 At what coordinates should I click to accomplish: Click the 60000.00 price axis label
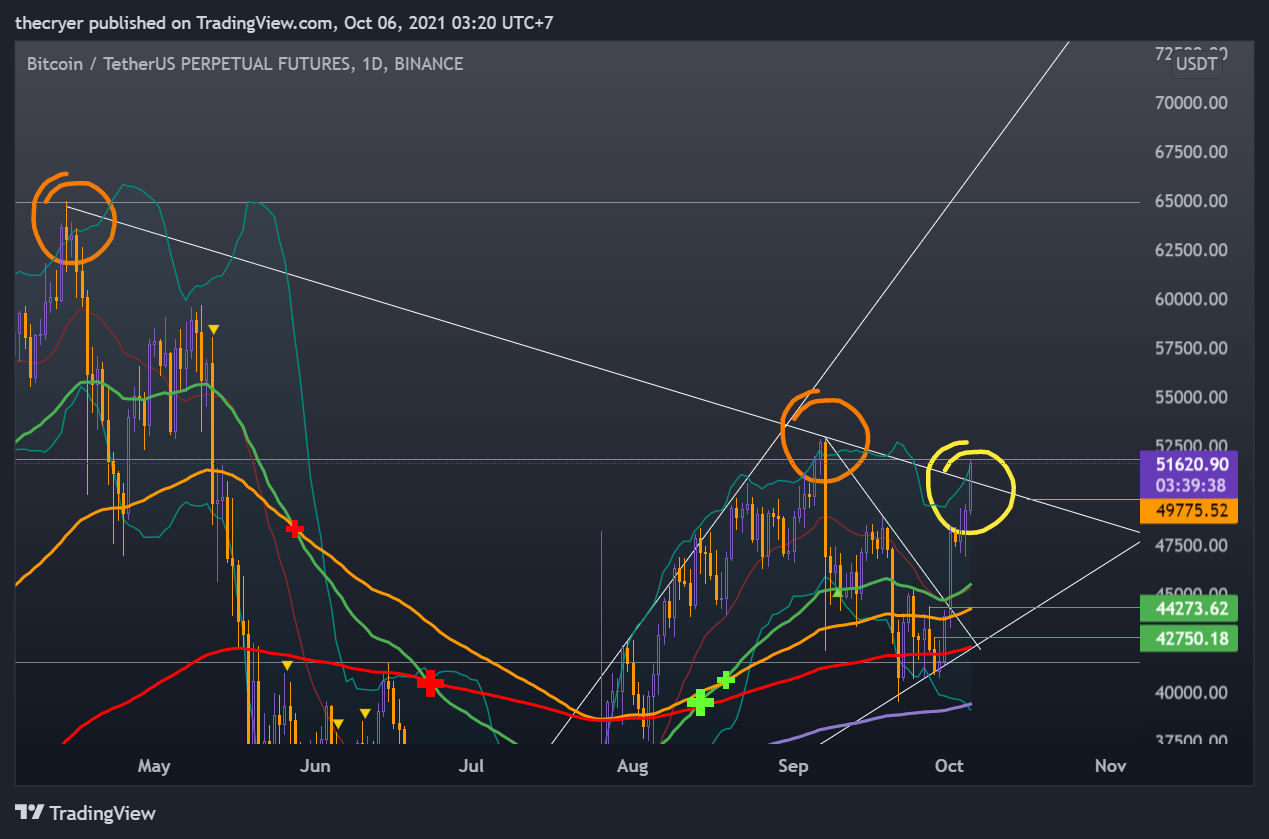pos(1190,299)
